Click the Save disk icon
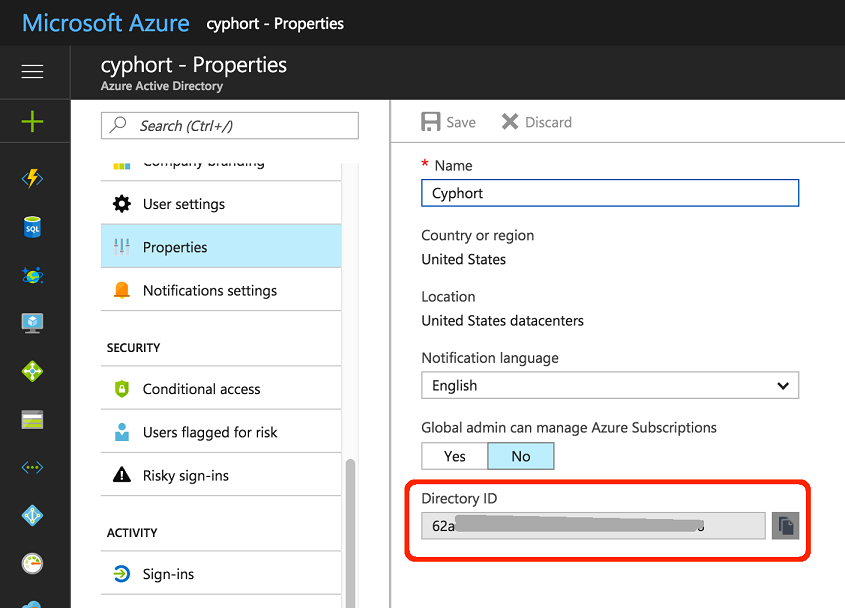Image resolution: width=845 pixels, height=608 pixels. (431, 122)
